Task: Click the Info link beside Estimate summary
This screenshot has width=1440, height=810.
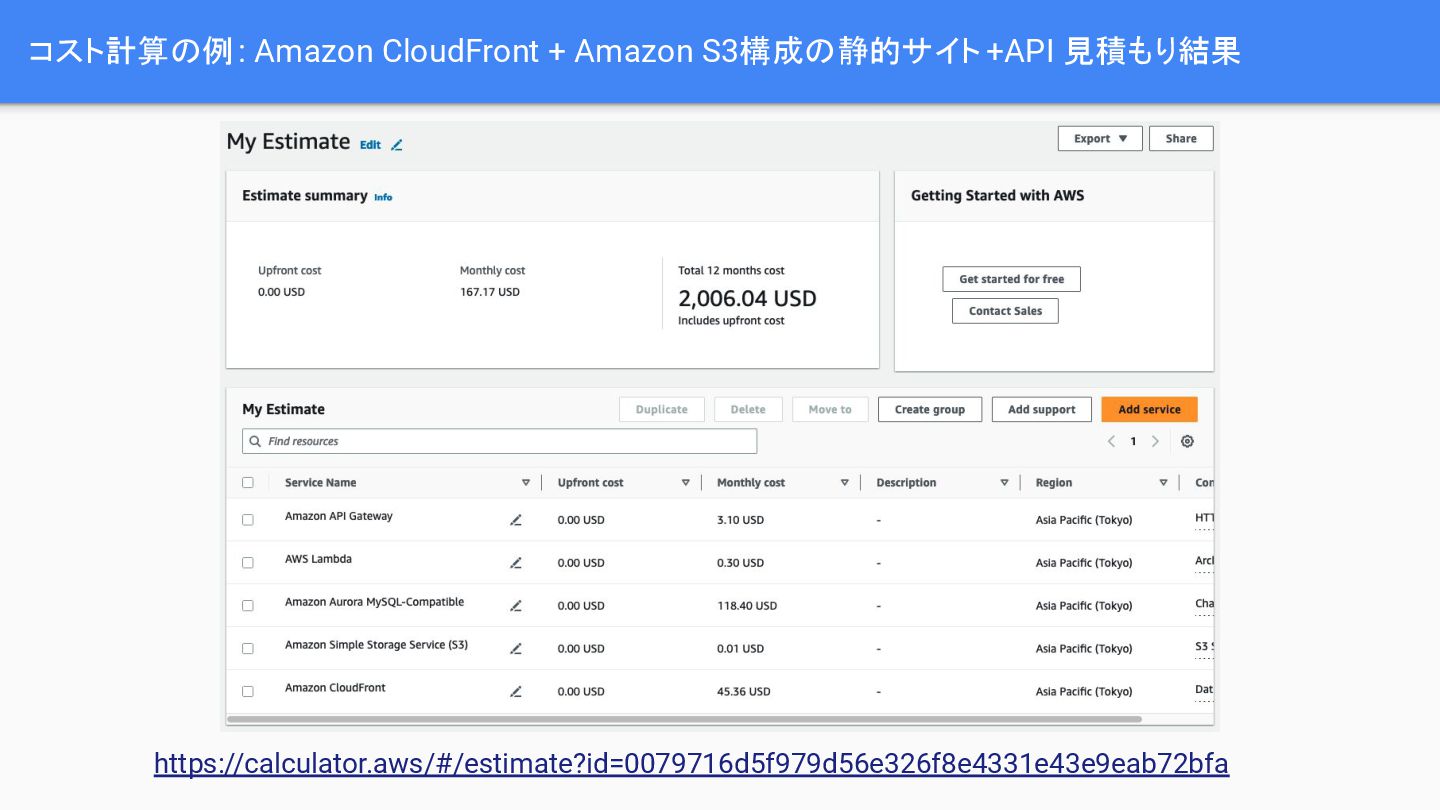Action: 383,197
